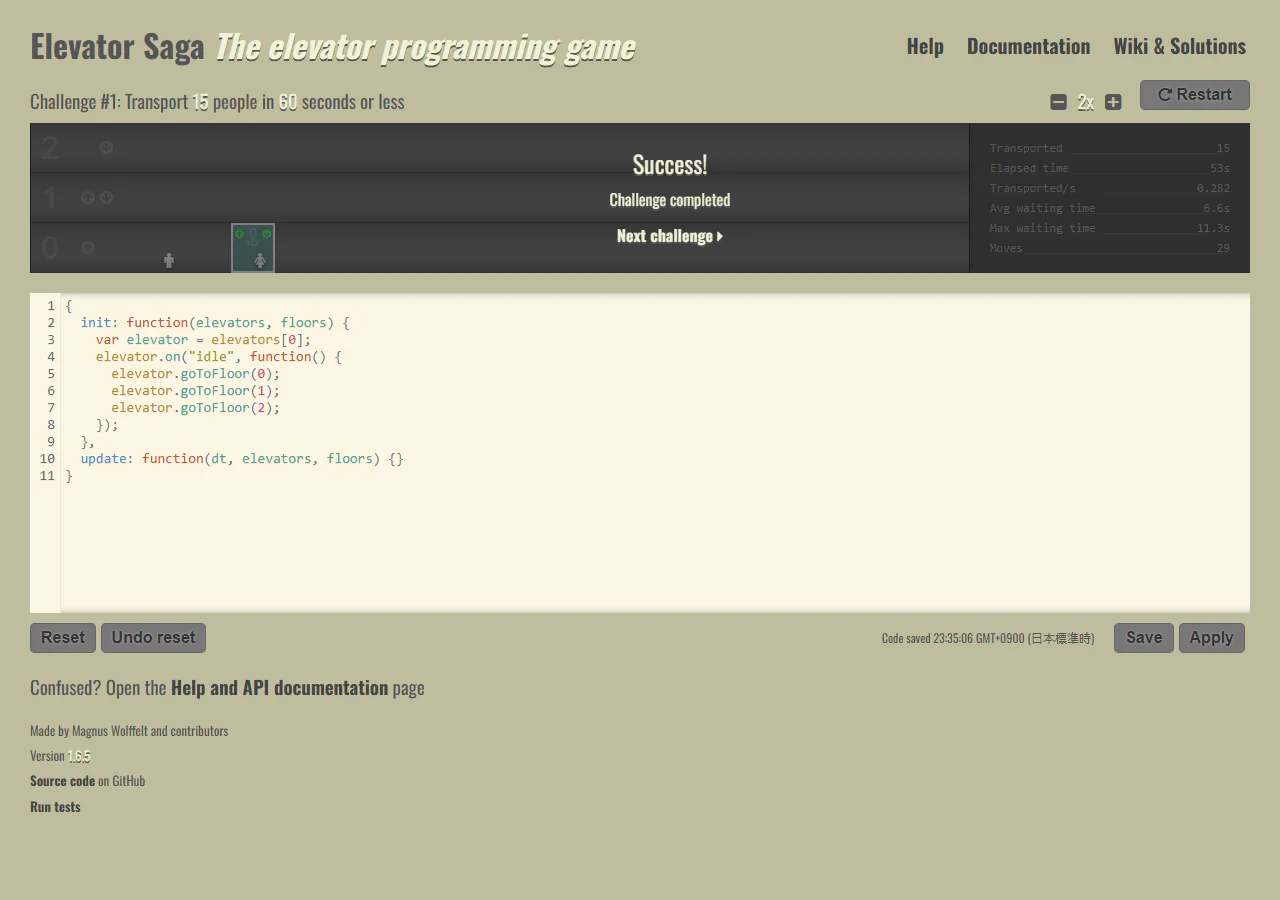Increase simulation speed with plus icon

(1113, 102)
